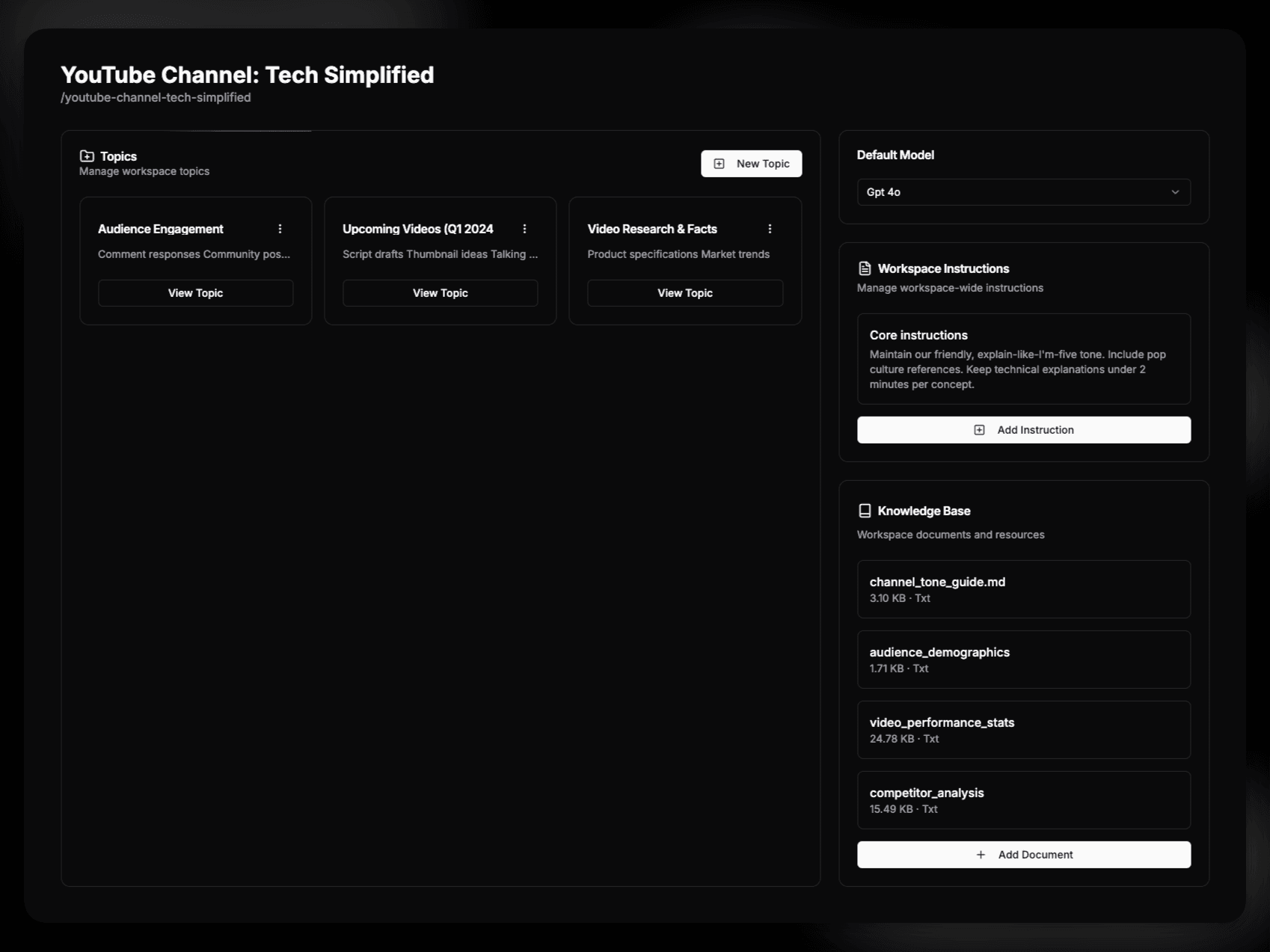Click 'Manage workspace-wide instructions' subtitle
This screenshot has width=1270, height=952.
click(x=950, y=288)
